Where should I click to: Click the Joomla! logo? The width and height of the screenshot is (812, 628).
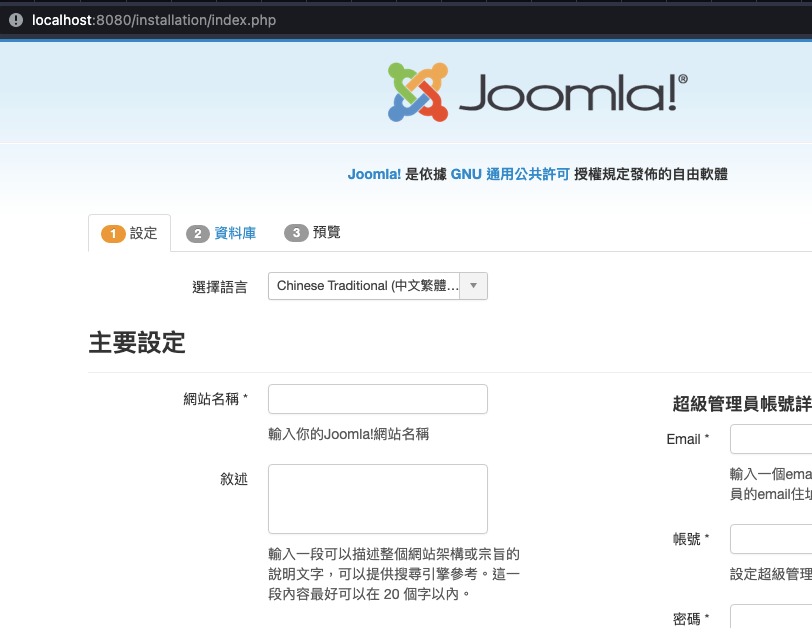coord(538,93)
